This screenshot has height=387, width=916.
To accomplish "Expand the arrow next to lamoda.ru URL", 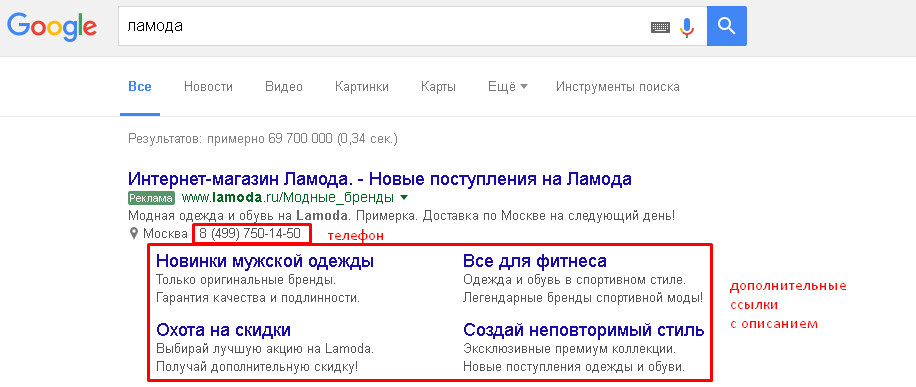I will (404, 198).
